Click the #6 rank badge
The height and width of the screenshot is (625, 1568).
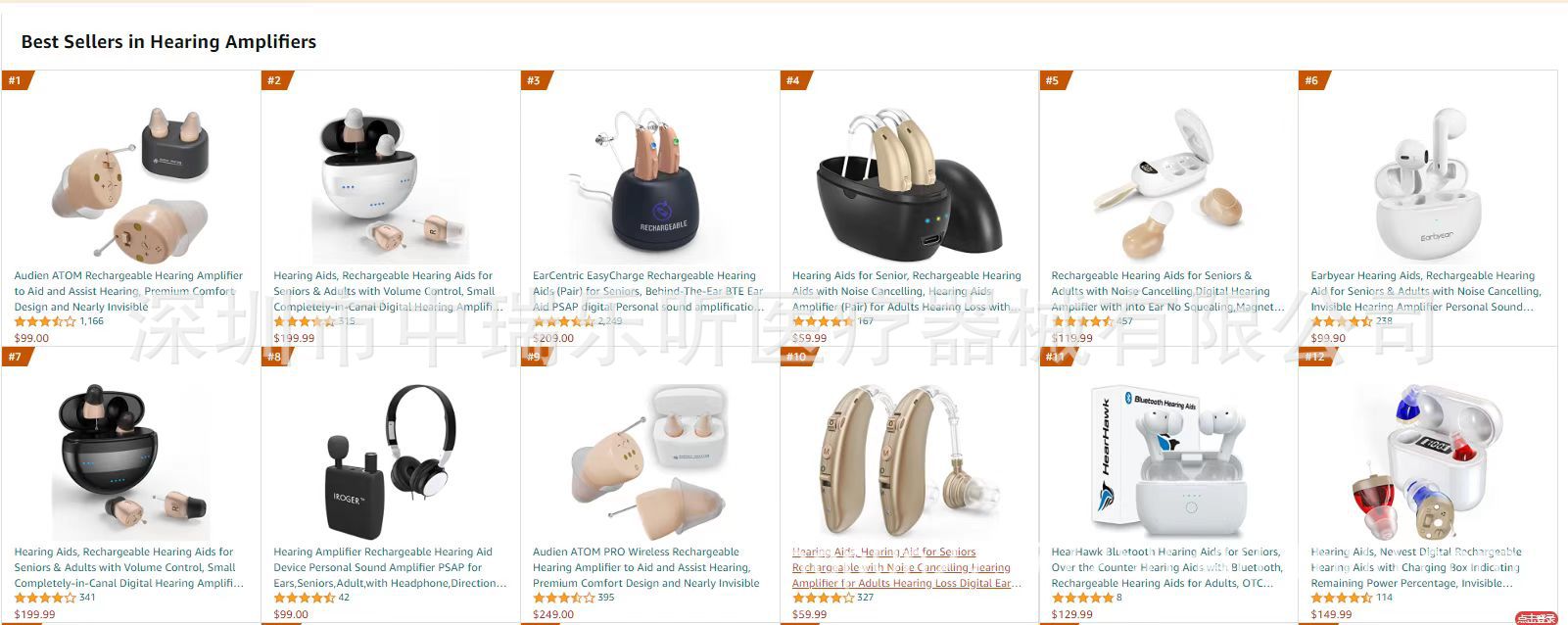(1313, 80)
